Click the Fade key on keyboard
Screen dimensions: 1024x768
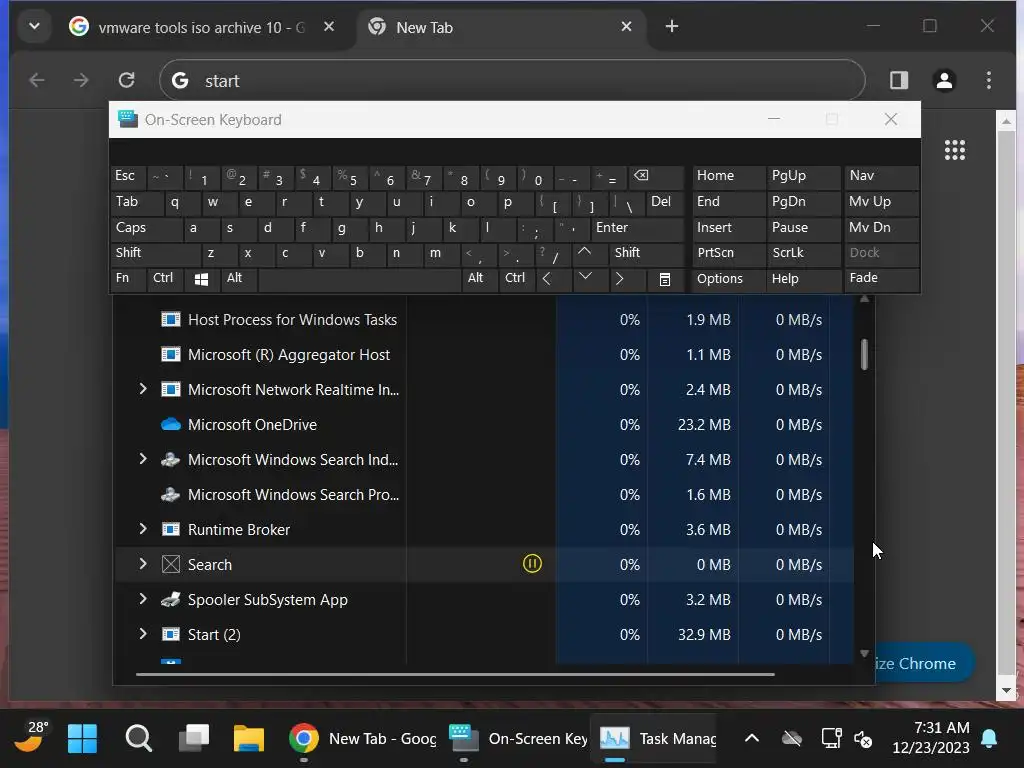(882, 279)
